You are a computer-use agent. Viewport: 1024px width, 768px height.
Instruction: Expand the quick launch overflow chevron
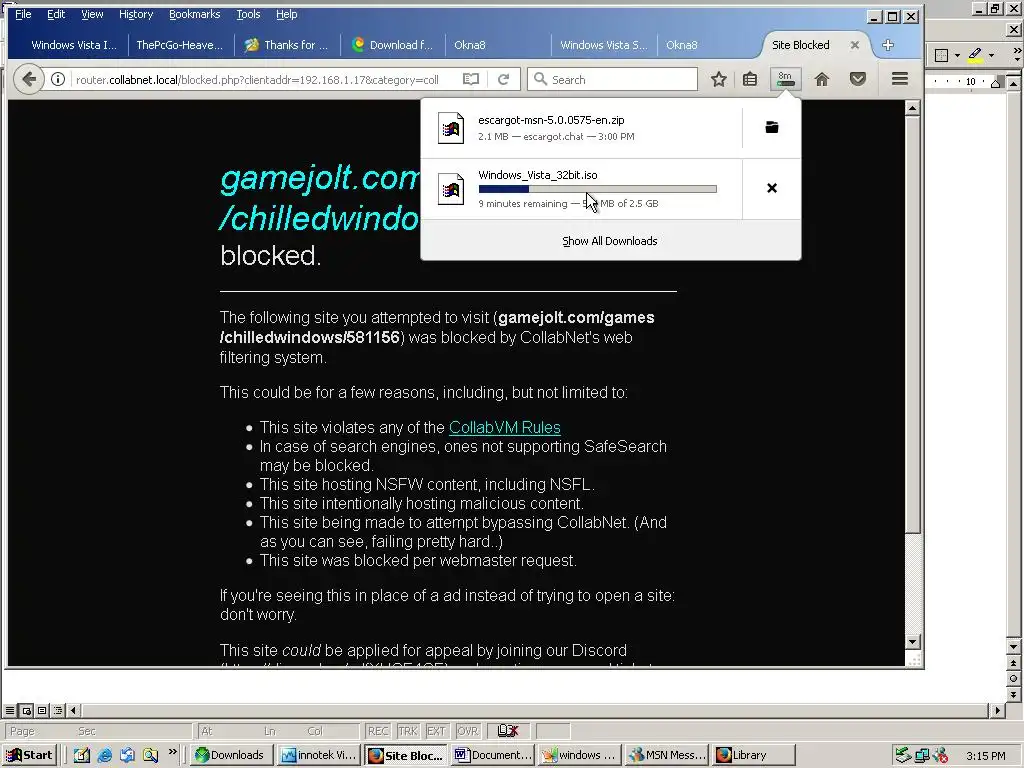173,752
